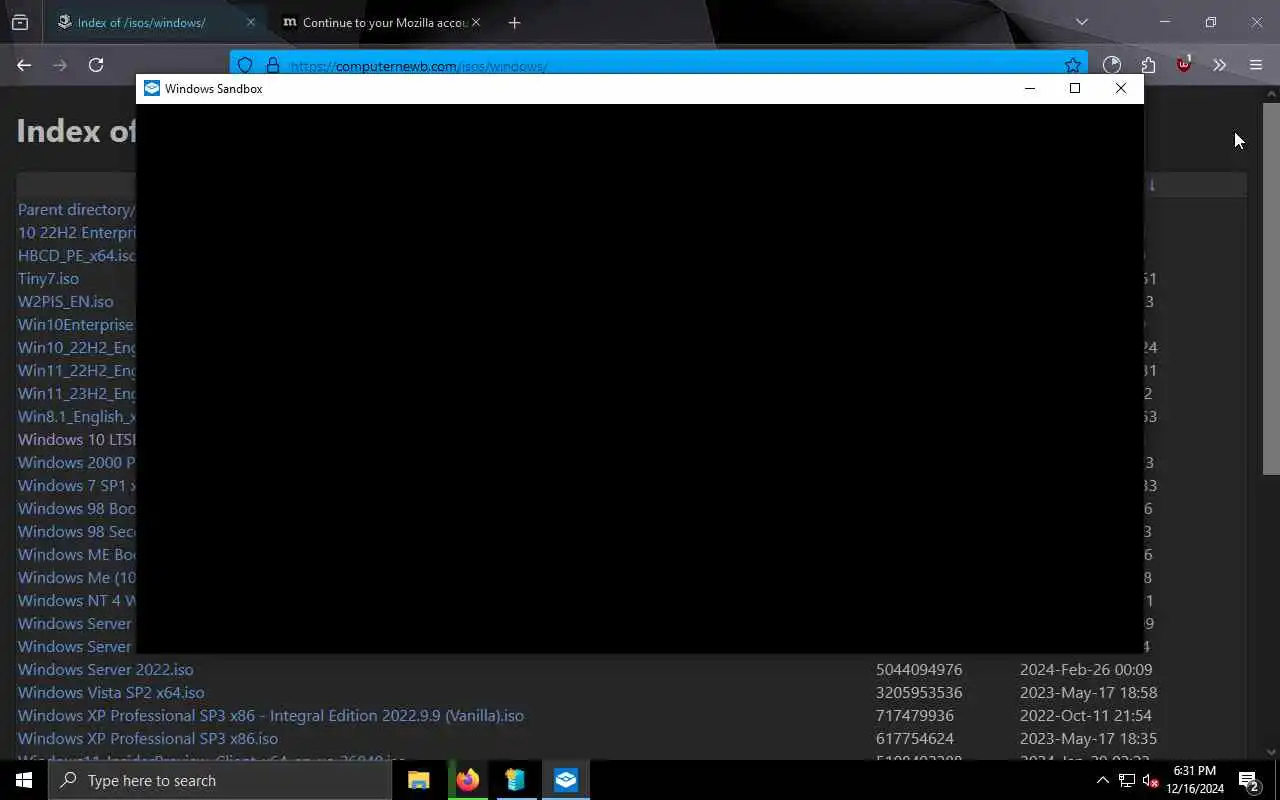Open Firefox View icon left of tabs
The image size is (1280, 800).
coord(20,22)
